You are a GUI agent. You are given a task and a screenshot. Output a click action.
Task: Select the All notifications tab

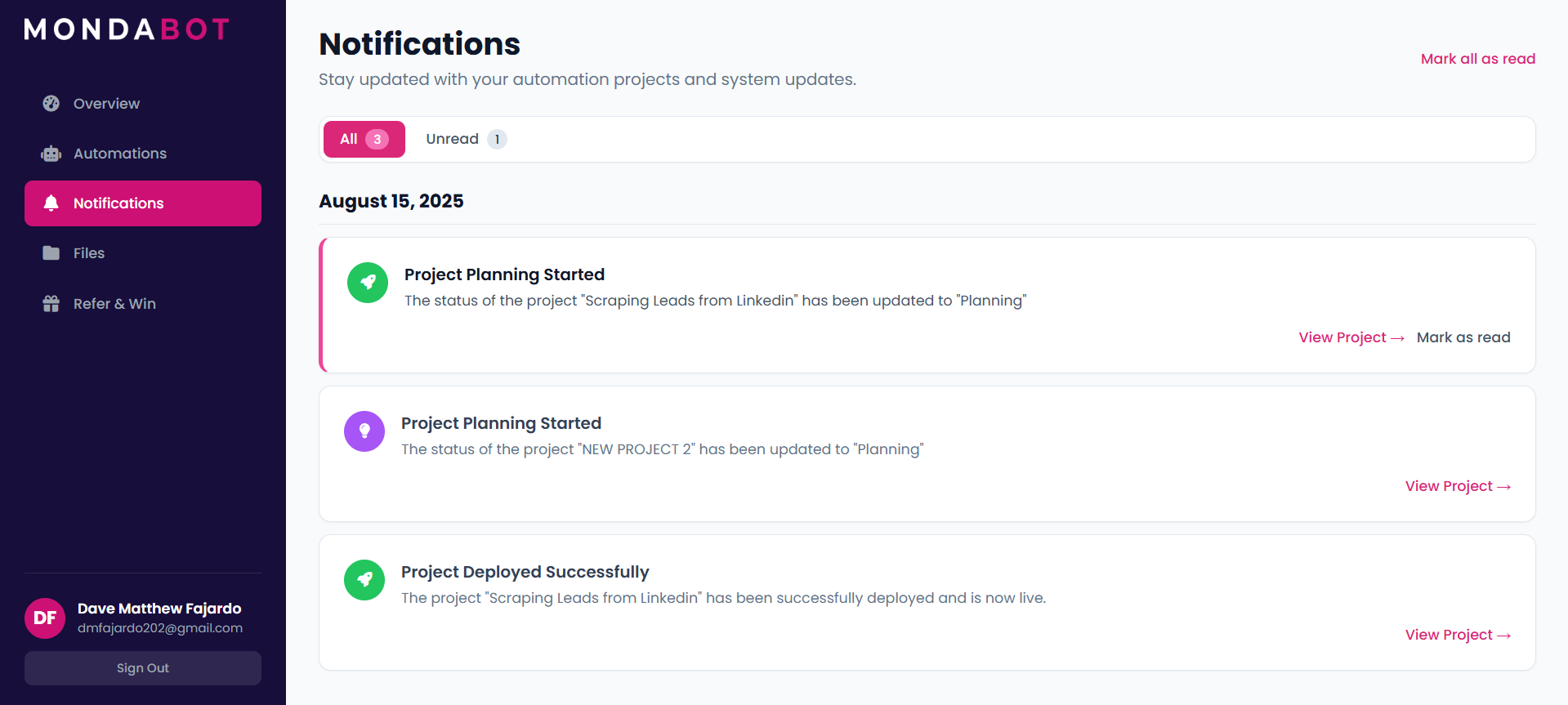tap(364, 139)
